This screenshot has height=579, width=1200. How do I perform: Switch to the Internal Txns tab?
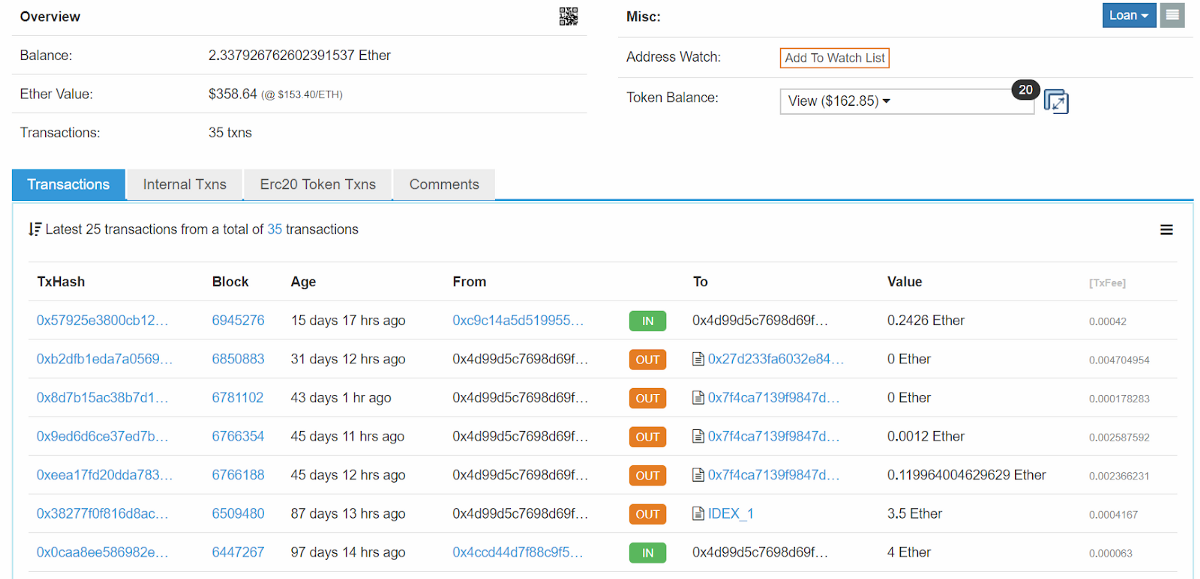tap(185, 184)
